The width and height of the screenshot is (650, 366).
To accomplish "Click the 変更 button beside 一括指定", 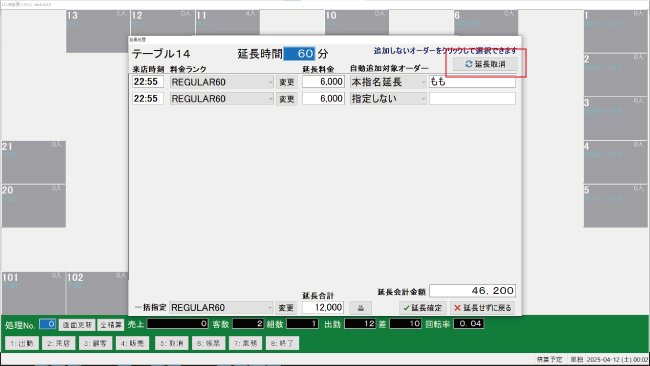I will [286, 308].
